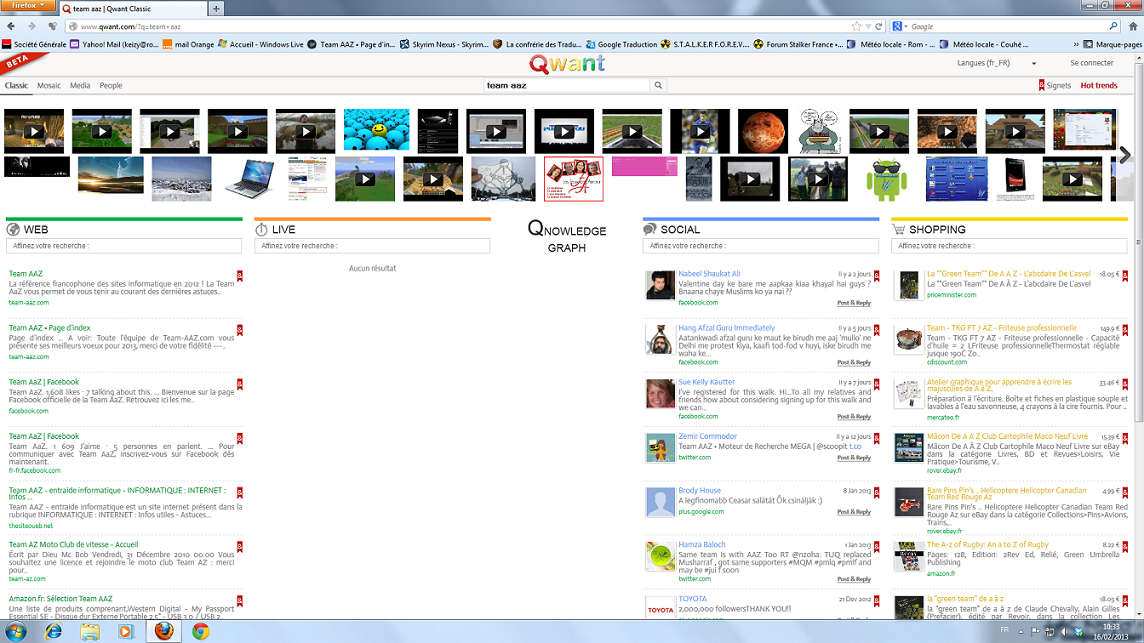Click the Se connecter link
Image resolution: width=1144 pixels, height=643 pixels.
click(x=1091, y=63)
